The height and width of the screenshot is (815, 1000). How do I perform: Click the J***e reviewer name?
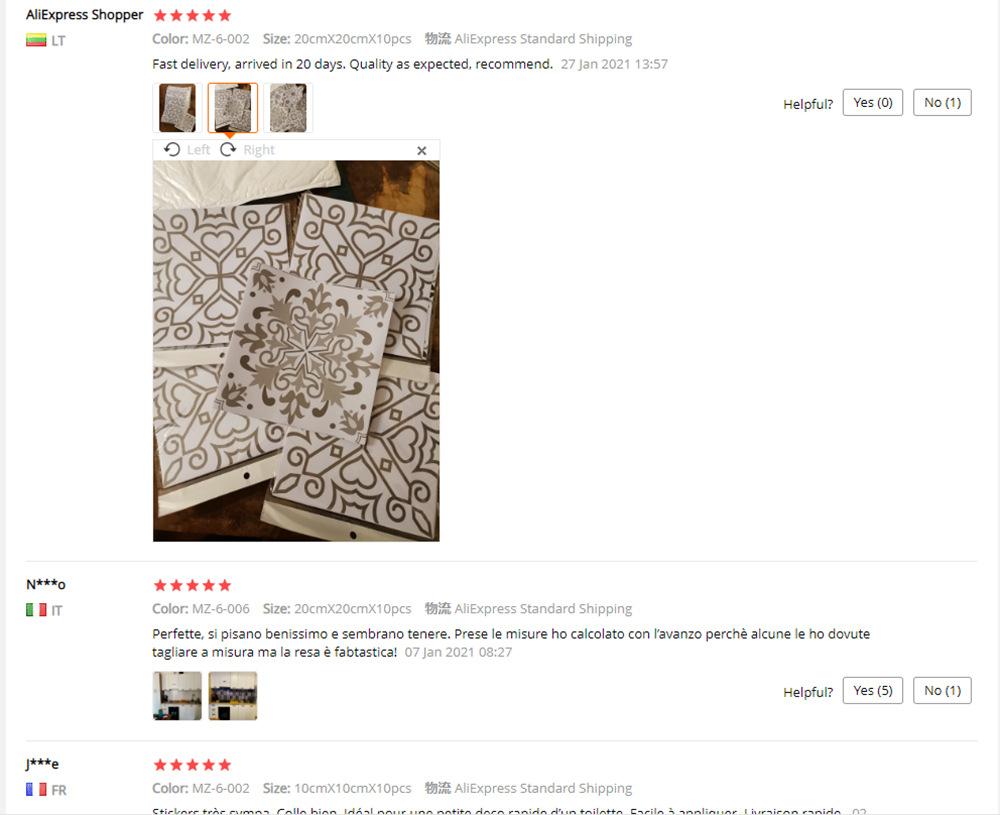coord(42,763)
